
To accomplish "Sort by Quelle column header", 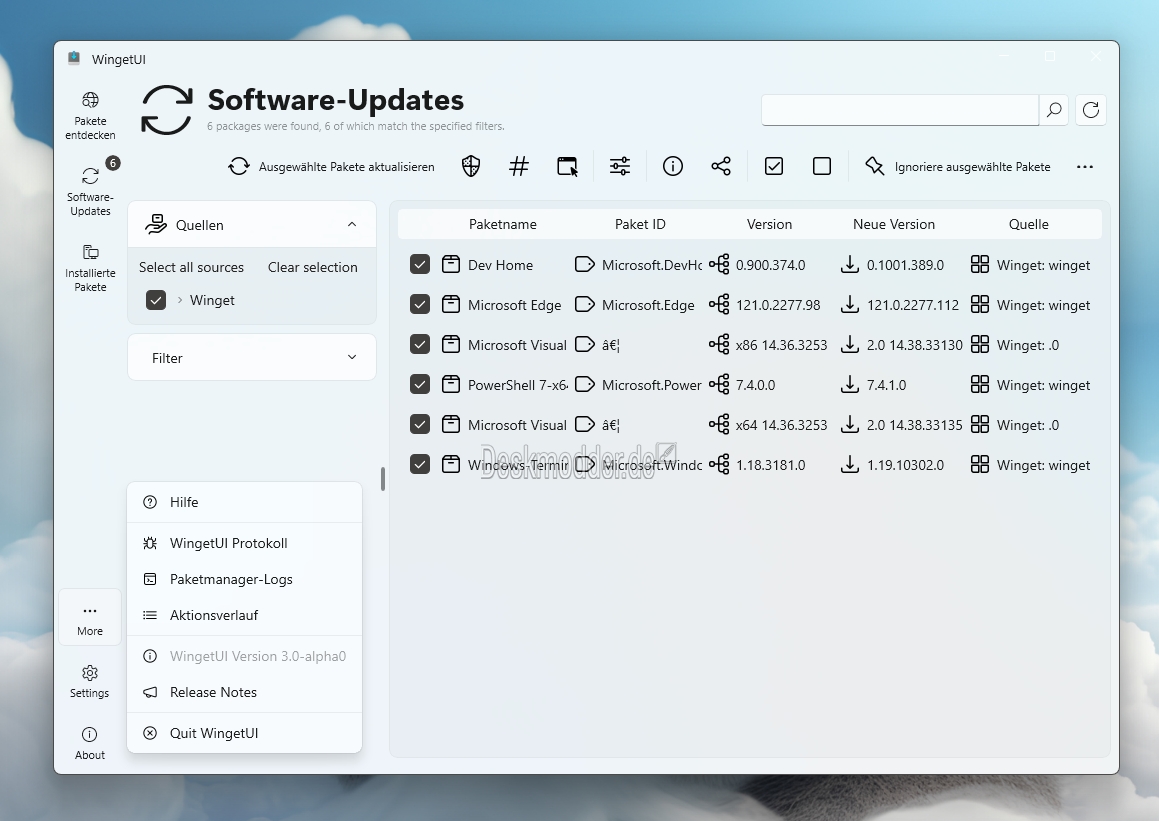I will coord(1028,224).
